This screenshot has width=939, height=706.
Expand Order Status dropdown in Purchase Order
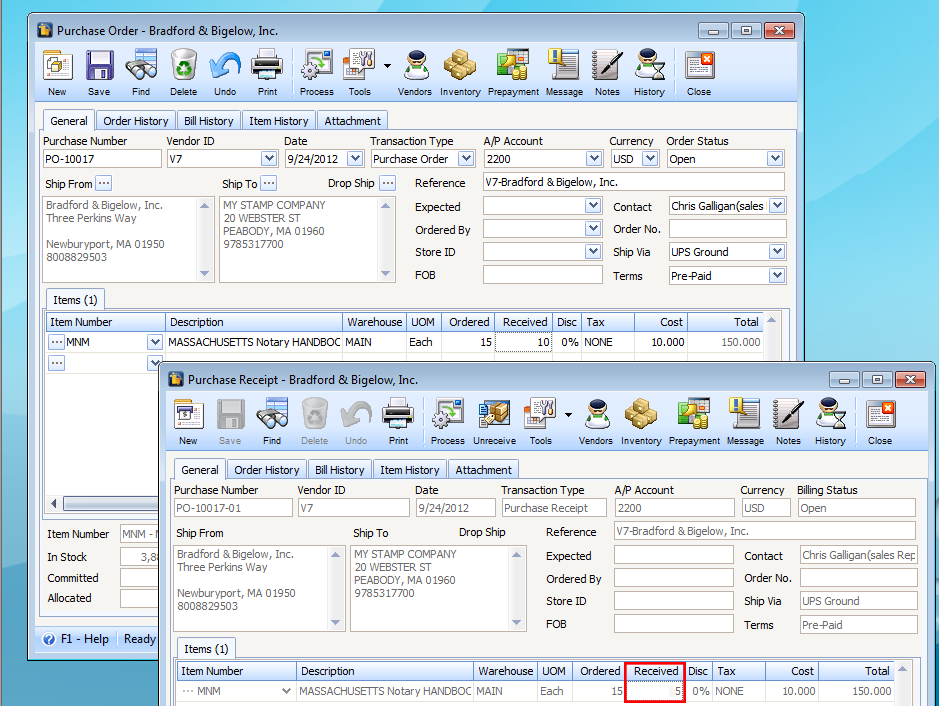776,159
